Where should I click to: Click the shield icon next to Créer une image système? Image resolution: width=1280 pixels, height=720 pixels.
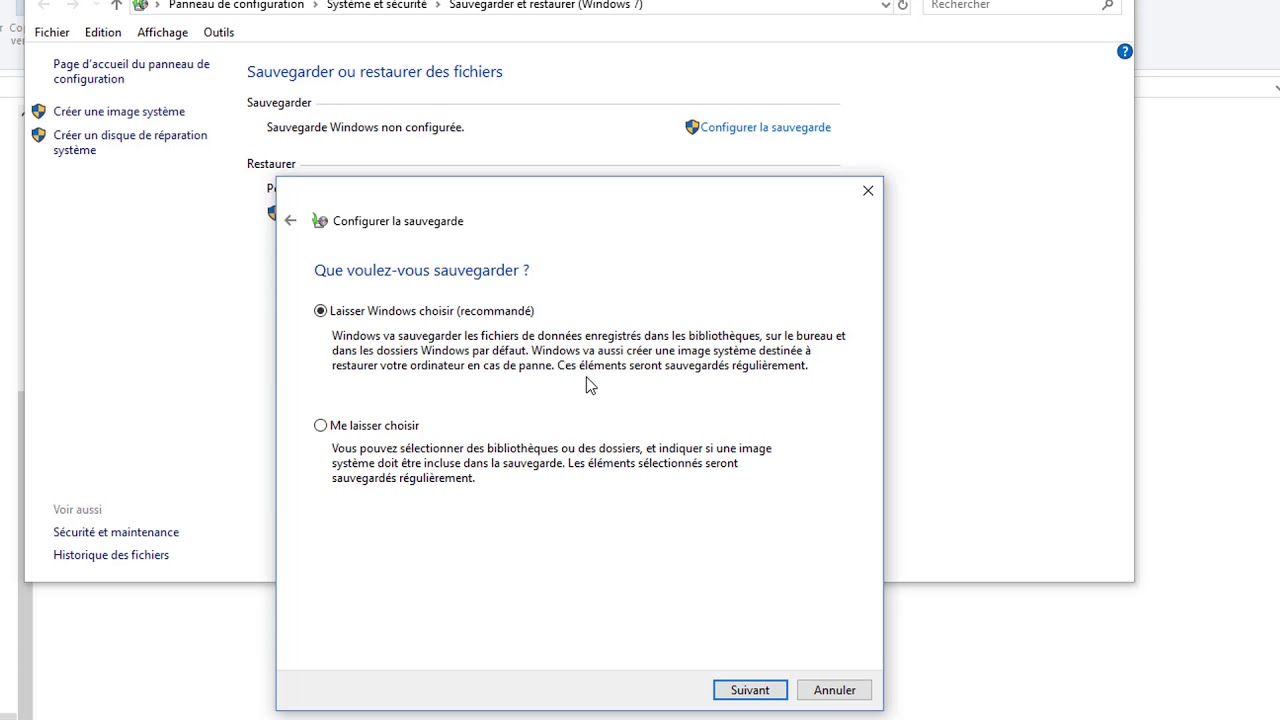(x=39, y=111)
